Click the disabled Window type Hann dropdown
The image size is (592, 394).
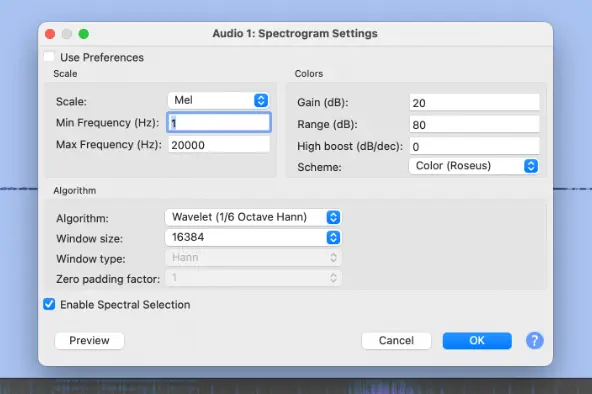253,258
